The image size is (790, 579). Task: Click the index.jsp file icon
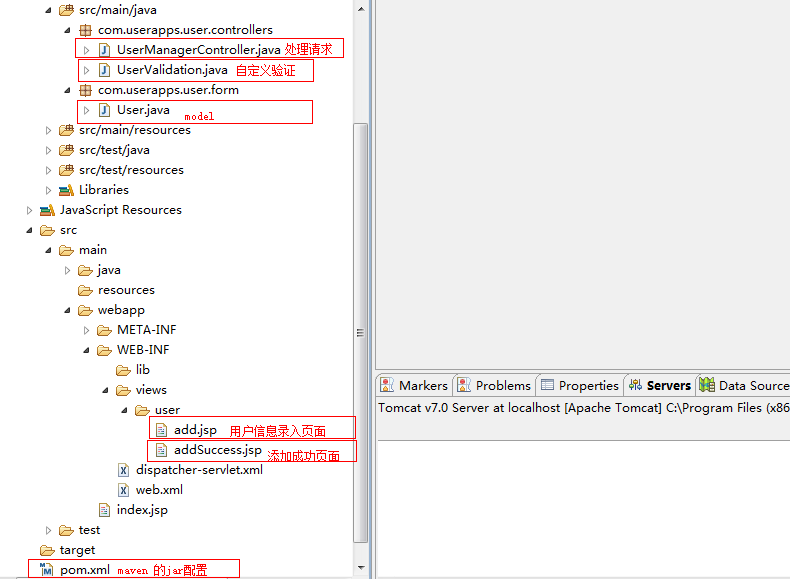pos(104,510)
